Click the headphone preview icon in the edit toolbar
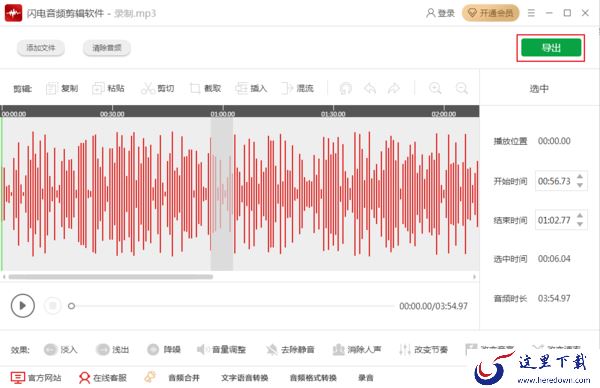Screen dimensions: 600x388 [x=346, y=88]
